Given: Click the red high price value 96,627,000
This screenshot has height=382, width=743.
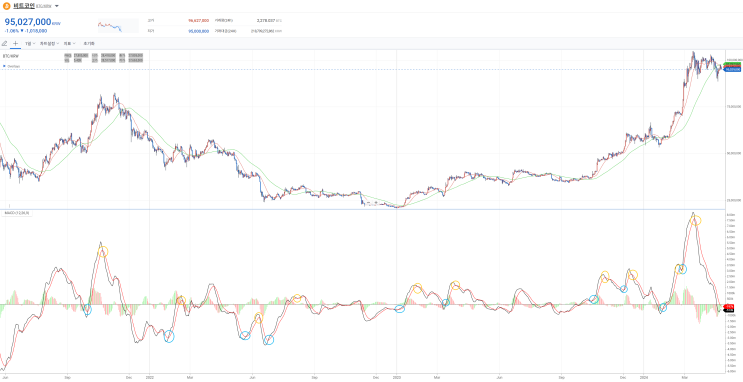Looking at the screenshot, I should tap(199, 21).
